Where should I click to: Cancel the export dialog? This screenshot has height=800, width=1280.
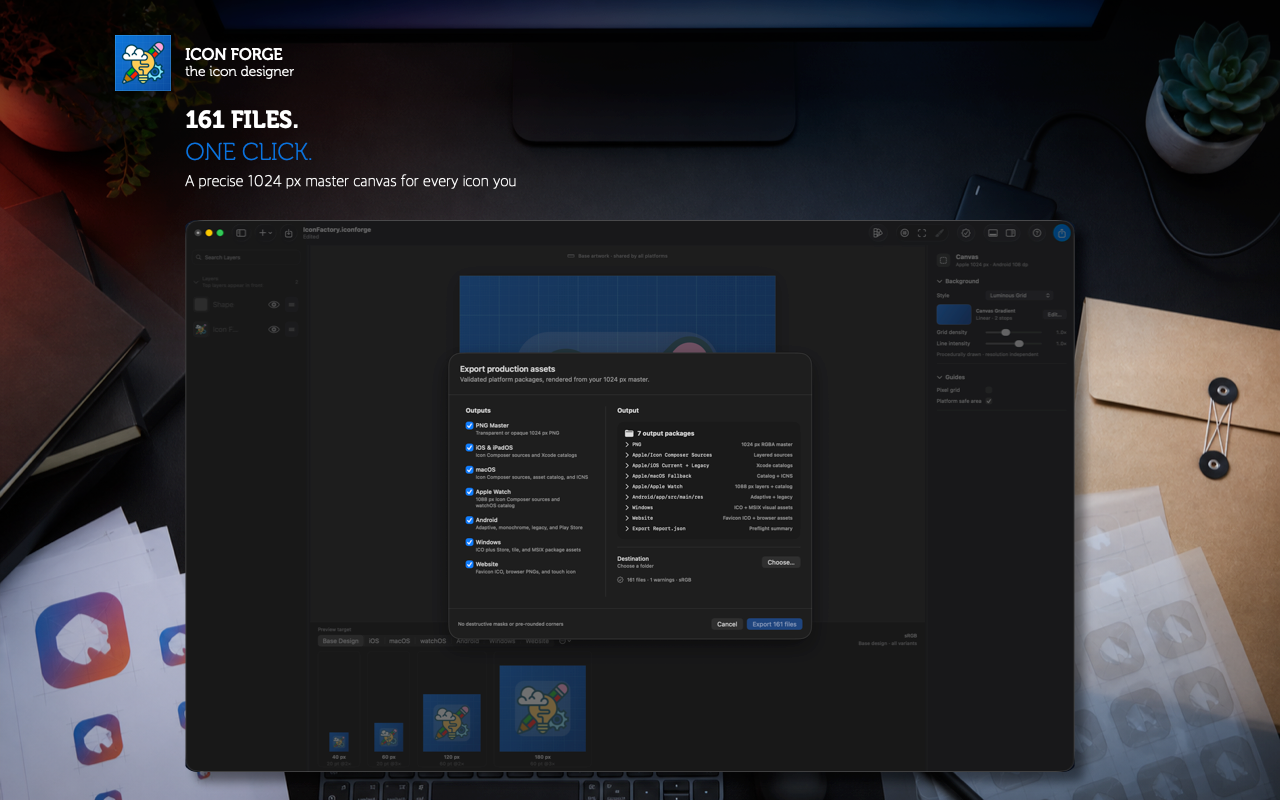pos(727,624)
